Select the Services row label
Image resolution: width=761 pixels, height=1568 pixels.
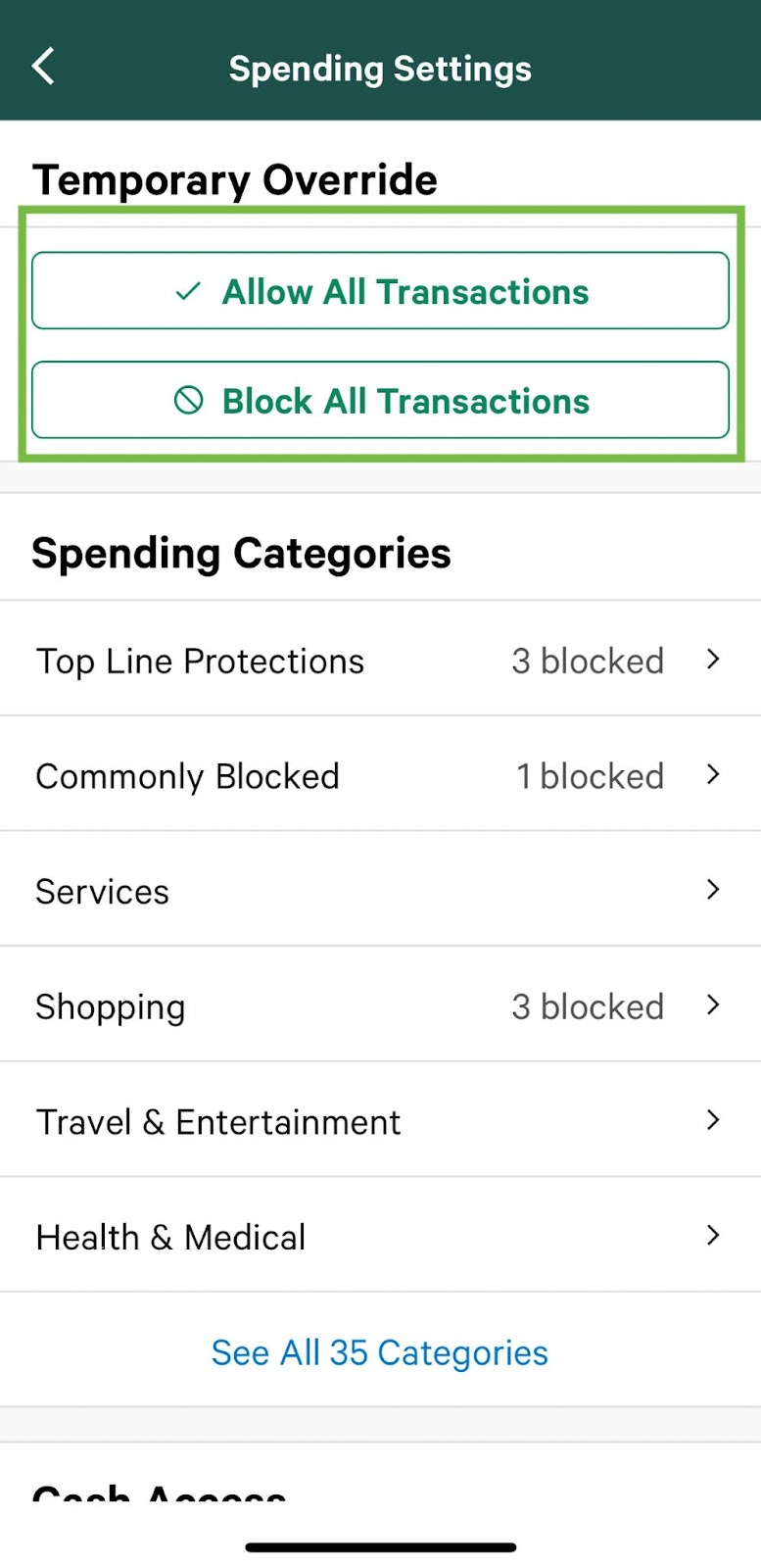tap(102, 892)
